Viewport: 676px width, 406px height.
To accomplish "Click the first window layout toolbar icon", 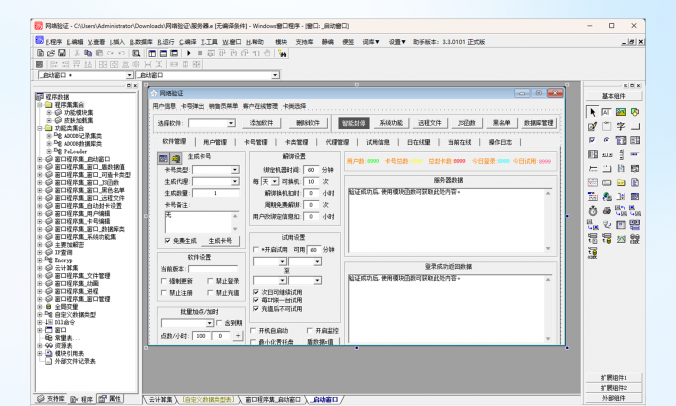I will tap(152, 53).
